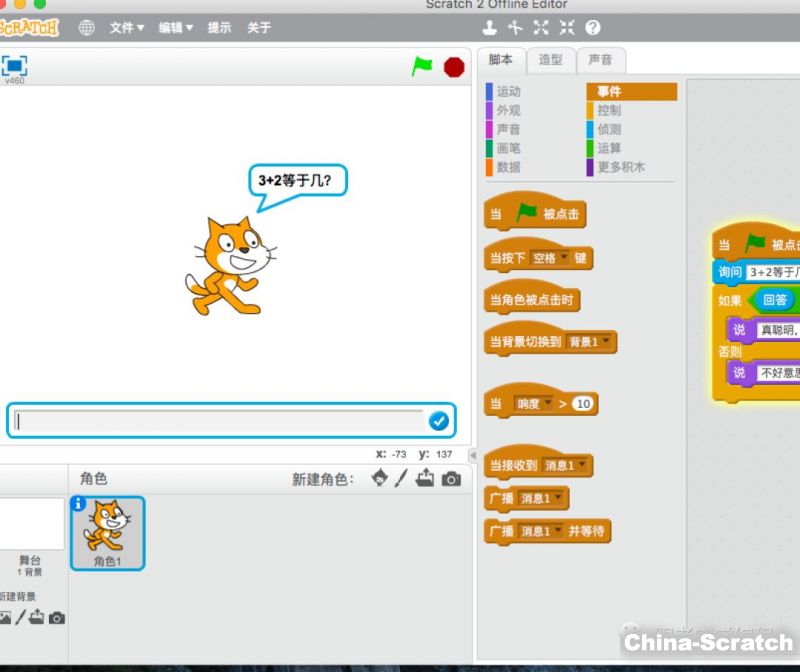The width and height of the screenshot is (800, 672).
Task: Click the green flag to run the project
Action: click(422, 66)
